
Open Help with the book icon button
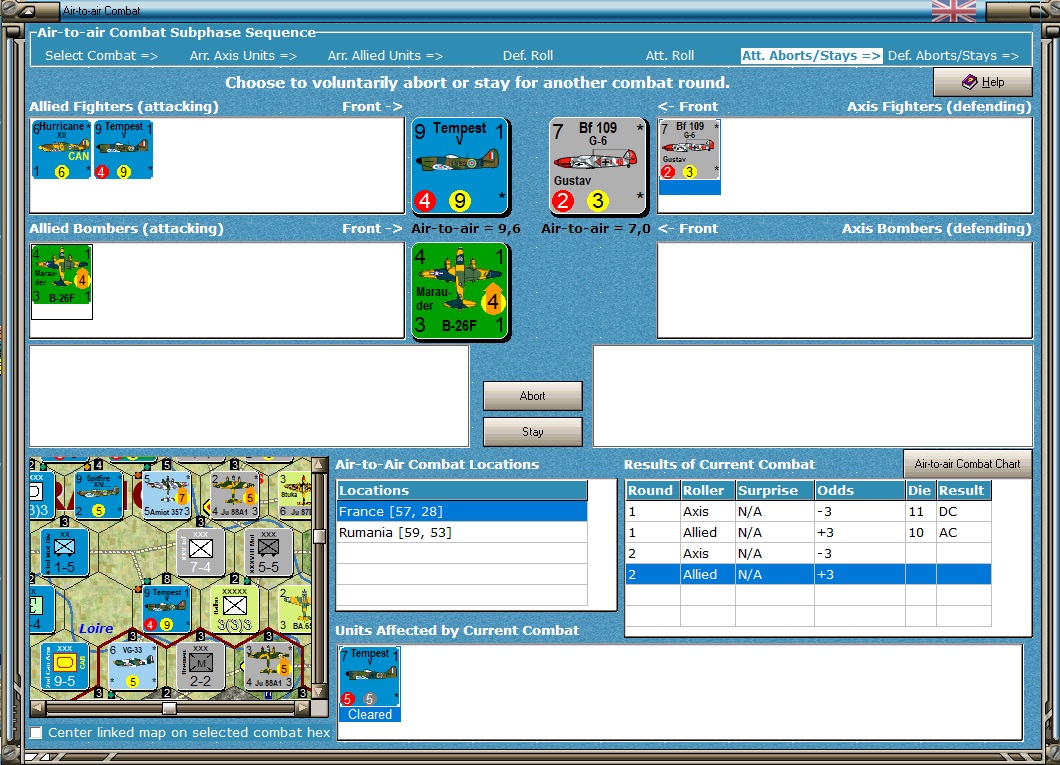[982, 82]
